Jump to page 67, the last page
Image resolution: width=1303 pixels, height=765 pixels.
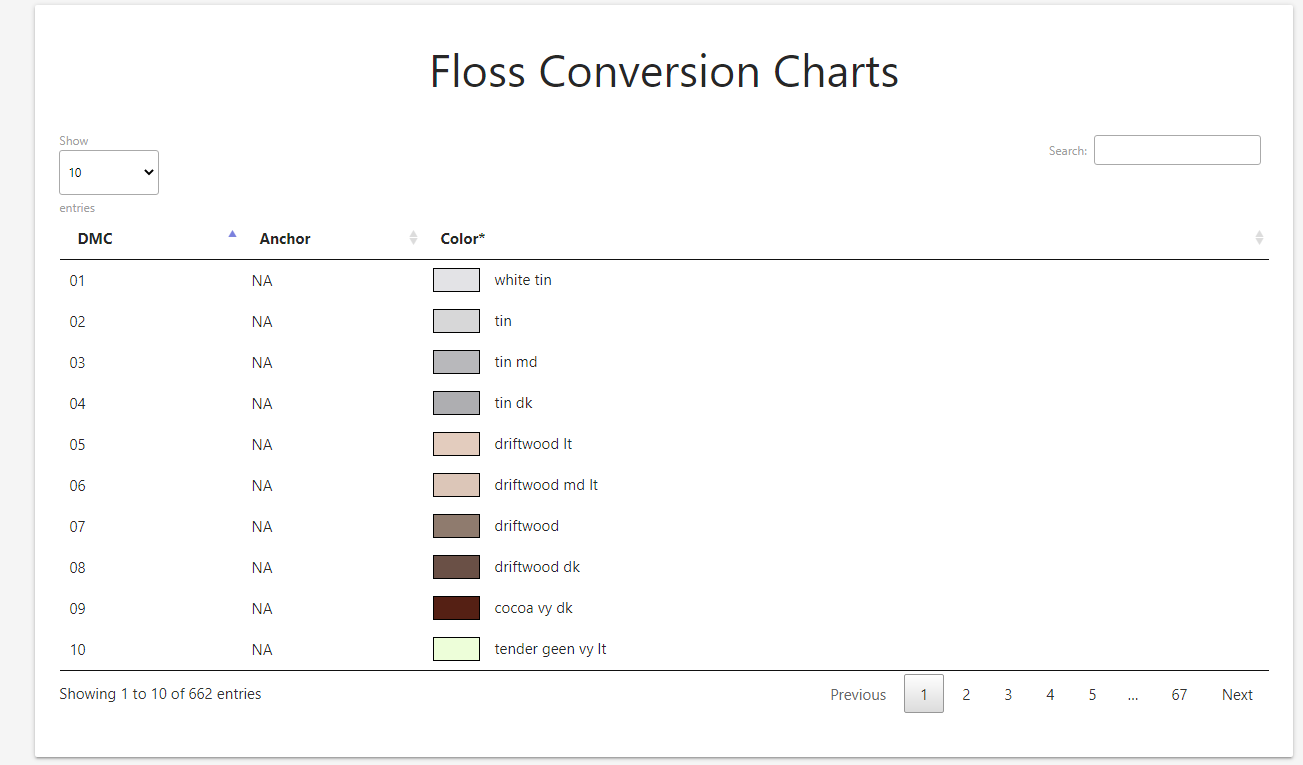click(1179, 693)
